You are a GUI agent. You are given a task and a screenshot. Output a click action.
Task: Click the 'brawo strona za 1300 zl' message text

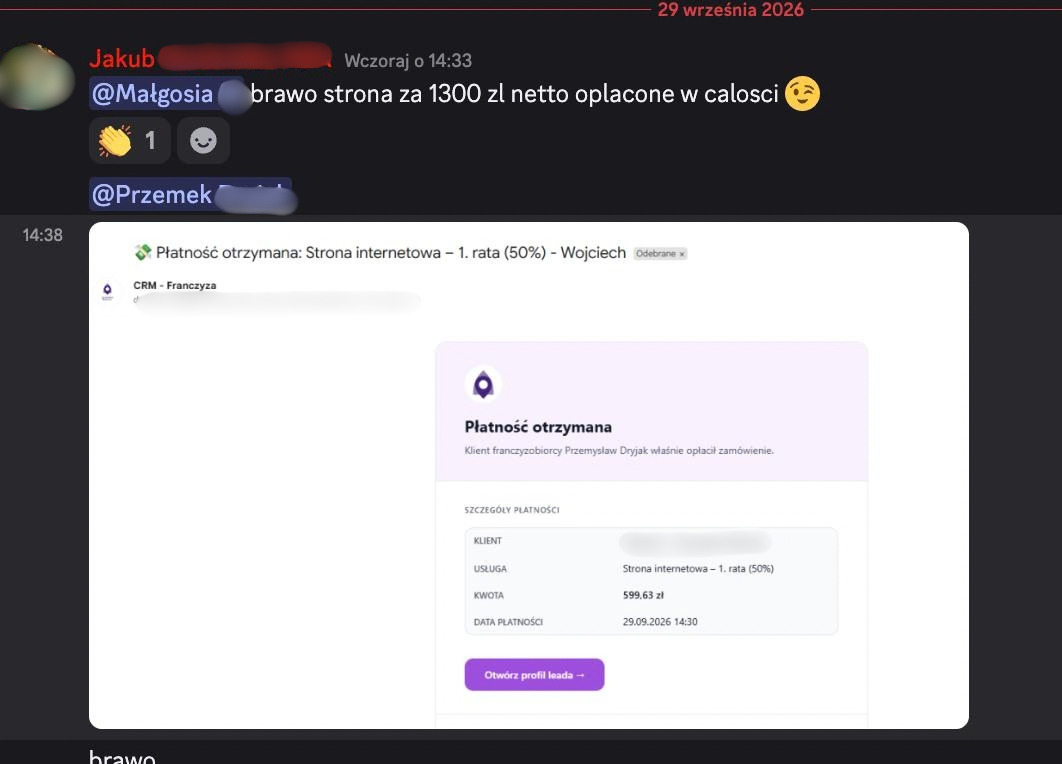click(514, 93)
